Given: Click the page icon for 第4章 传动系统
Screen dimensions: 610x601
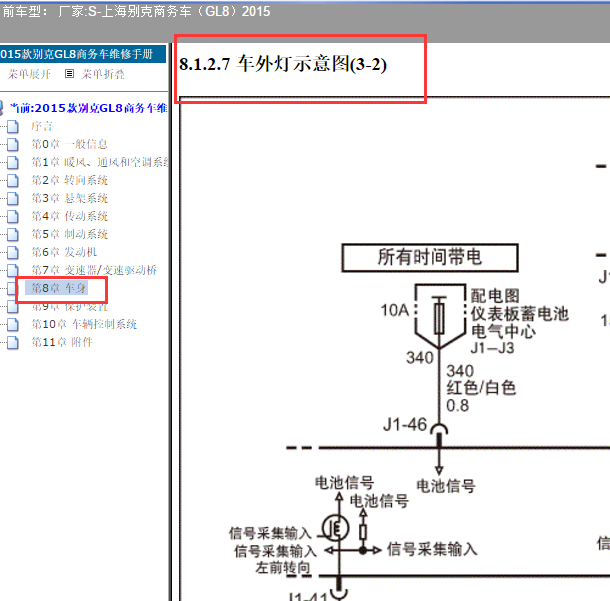Looking at the screenshot, I should tap(13, 216).
